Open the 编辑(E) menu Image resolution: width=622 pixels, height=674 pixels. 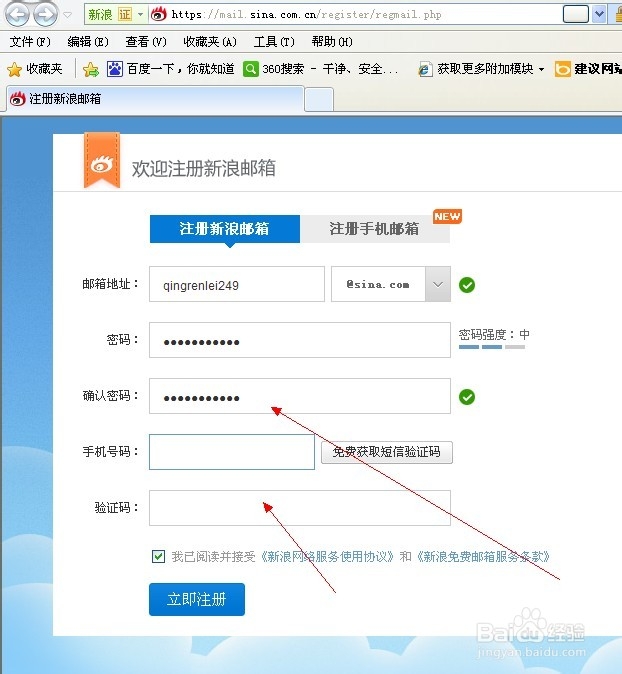88,42
